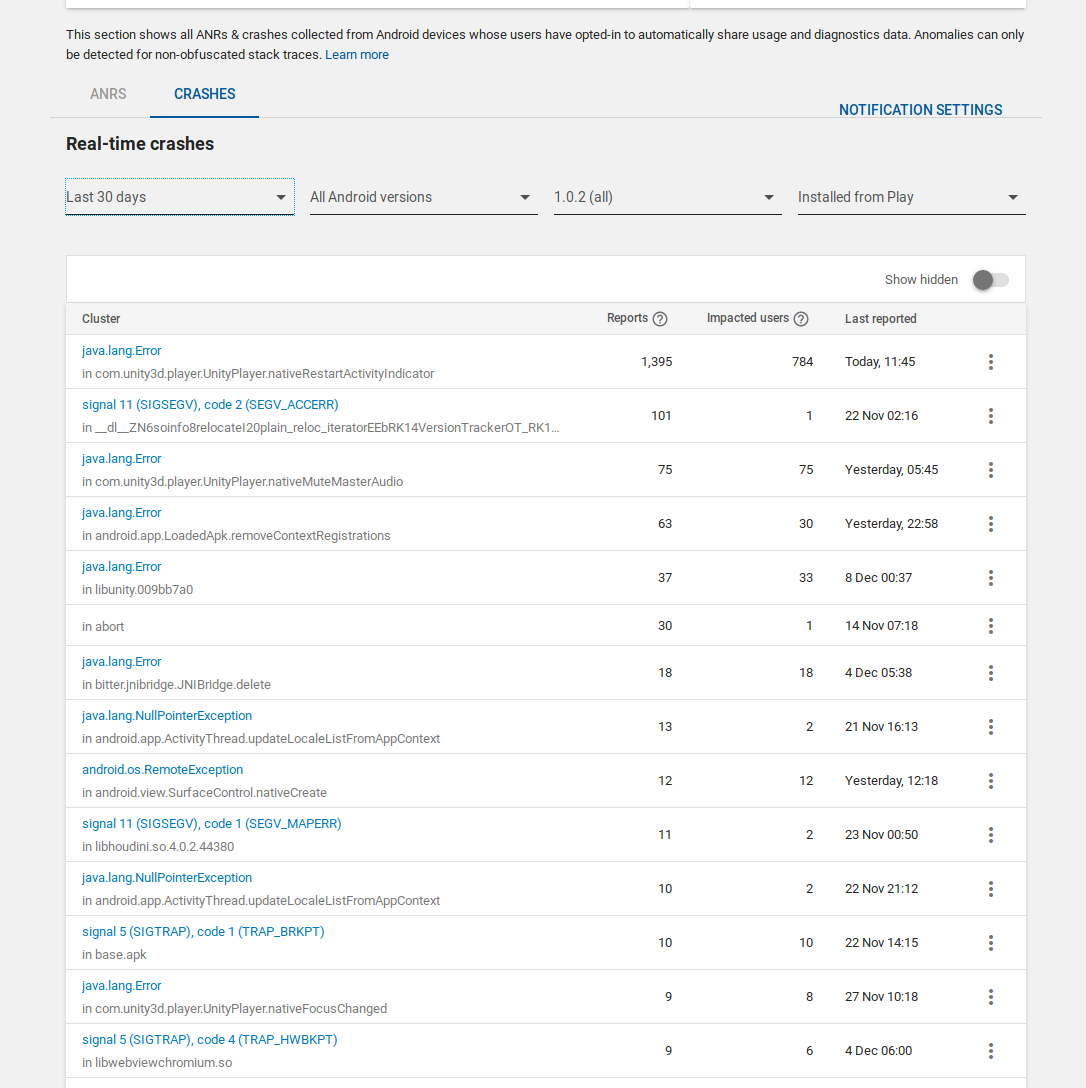Toggle the Show hidden switch
Screen dimensions: 1086x1088
click(x=990, y=280)
